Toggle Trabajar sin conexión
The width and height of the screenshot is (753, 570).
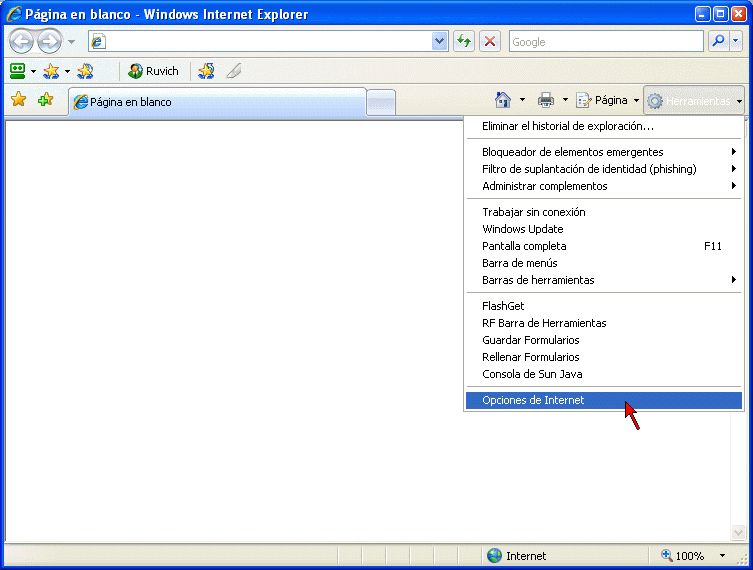pyautogui.click(x=604, y=212)
